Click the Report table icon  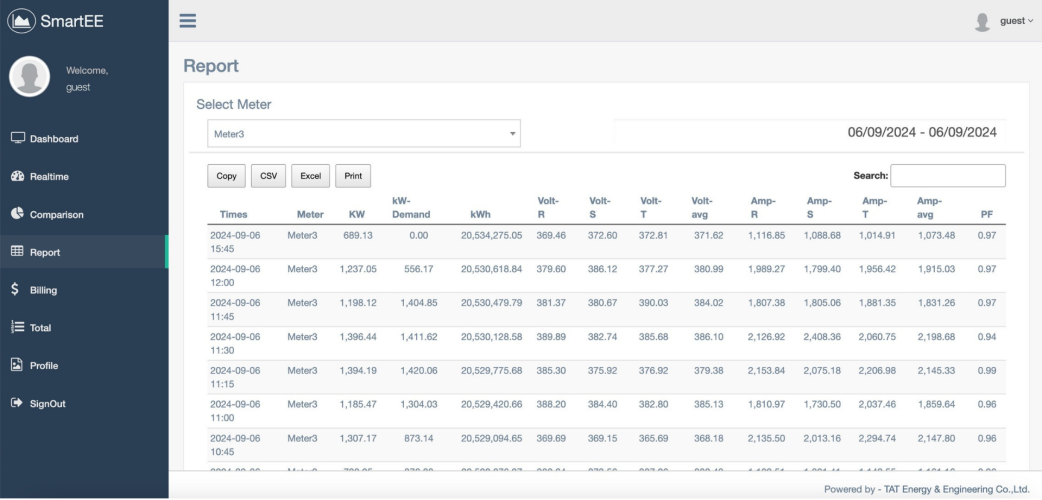click(17, 252)
